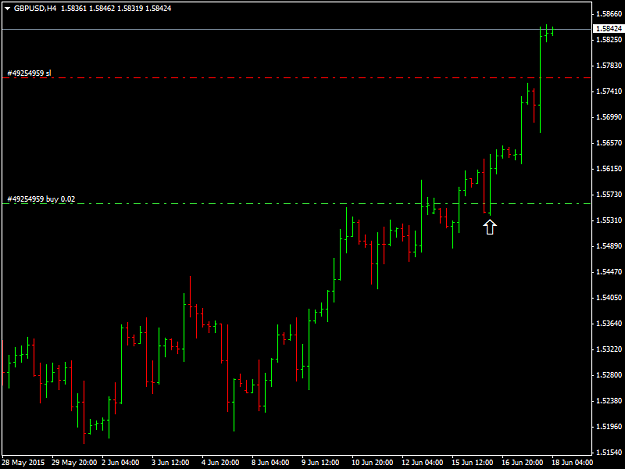Click the 1.57410 price scale value
This screenshot has height=469, width=625.
pos(609,91)
